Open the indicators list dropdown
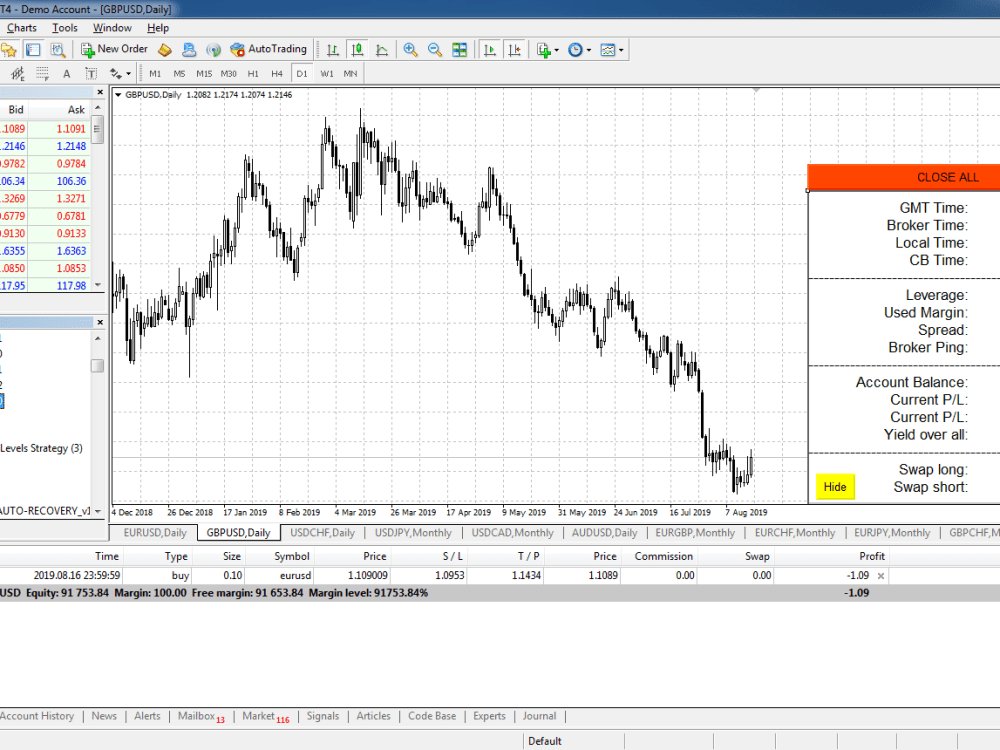This screenshot has height=750, width=1000. pyautogui.click(x=548, y=50)
